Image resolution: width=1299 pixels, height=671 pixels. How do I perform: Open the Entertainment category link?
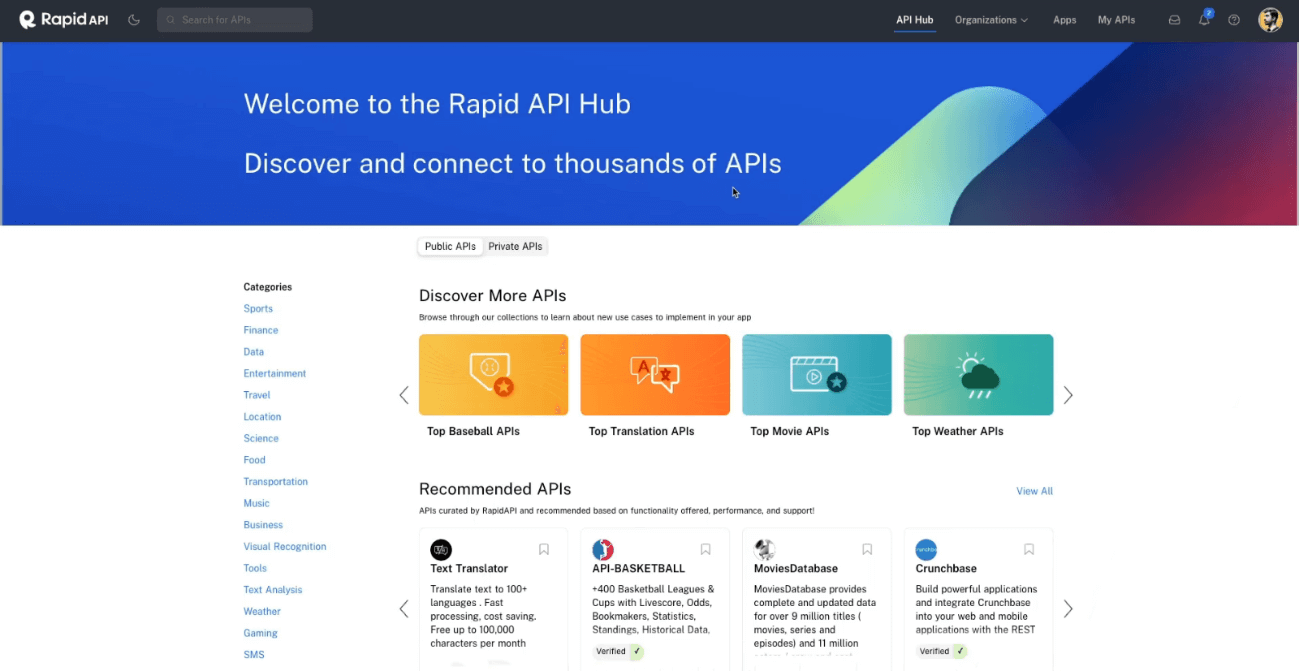click(275, 373)
